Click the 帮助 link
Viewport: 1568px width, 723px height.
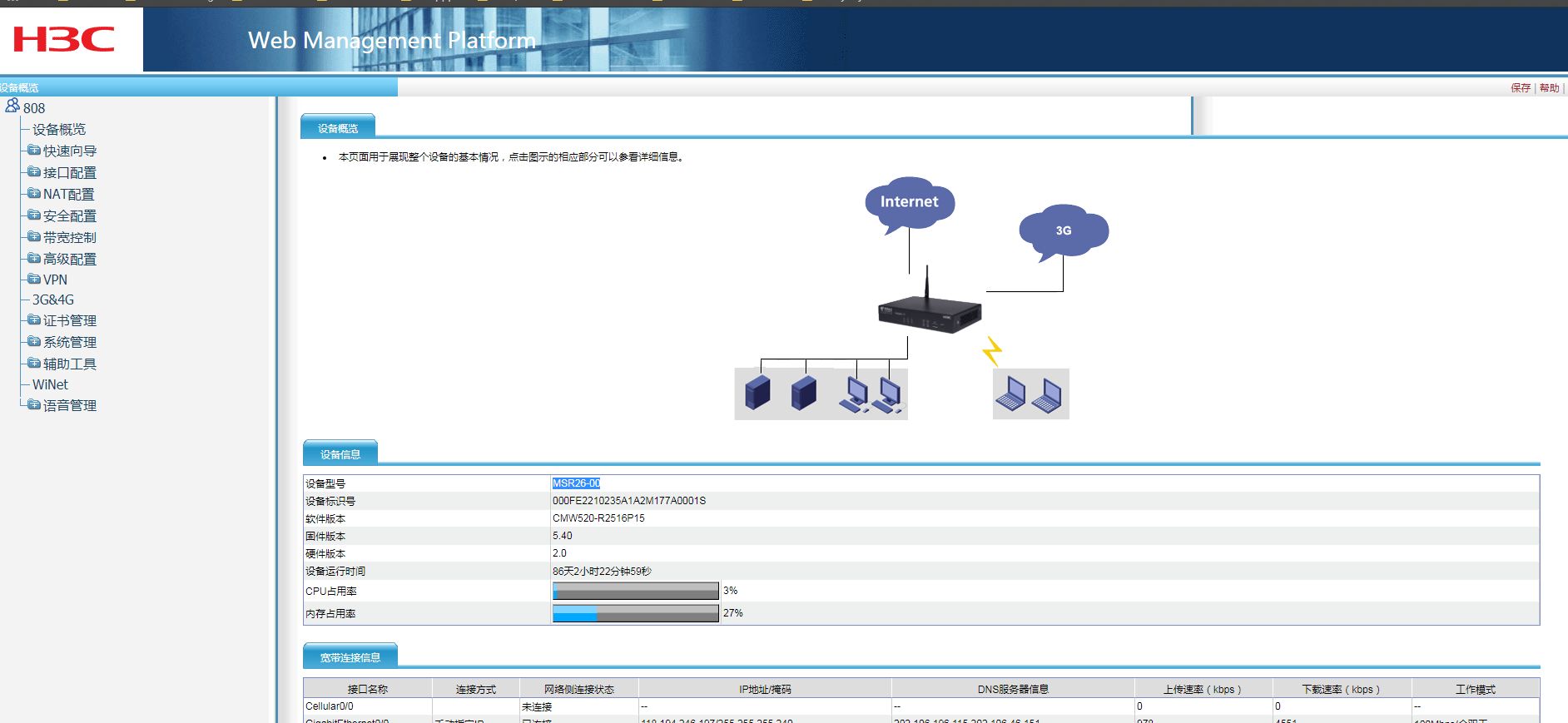point(1549,88)
